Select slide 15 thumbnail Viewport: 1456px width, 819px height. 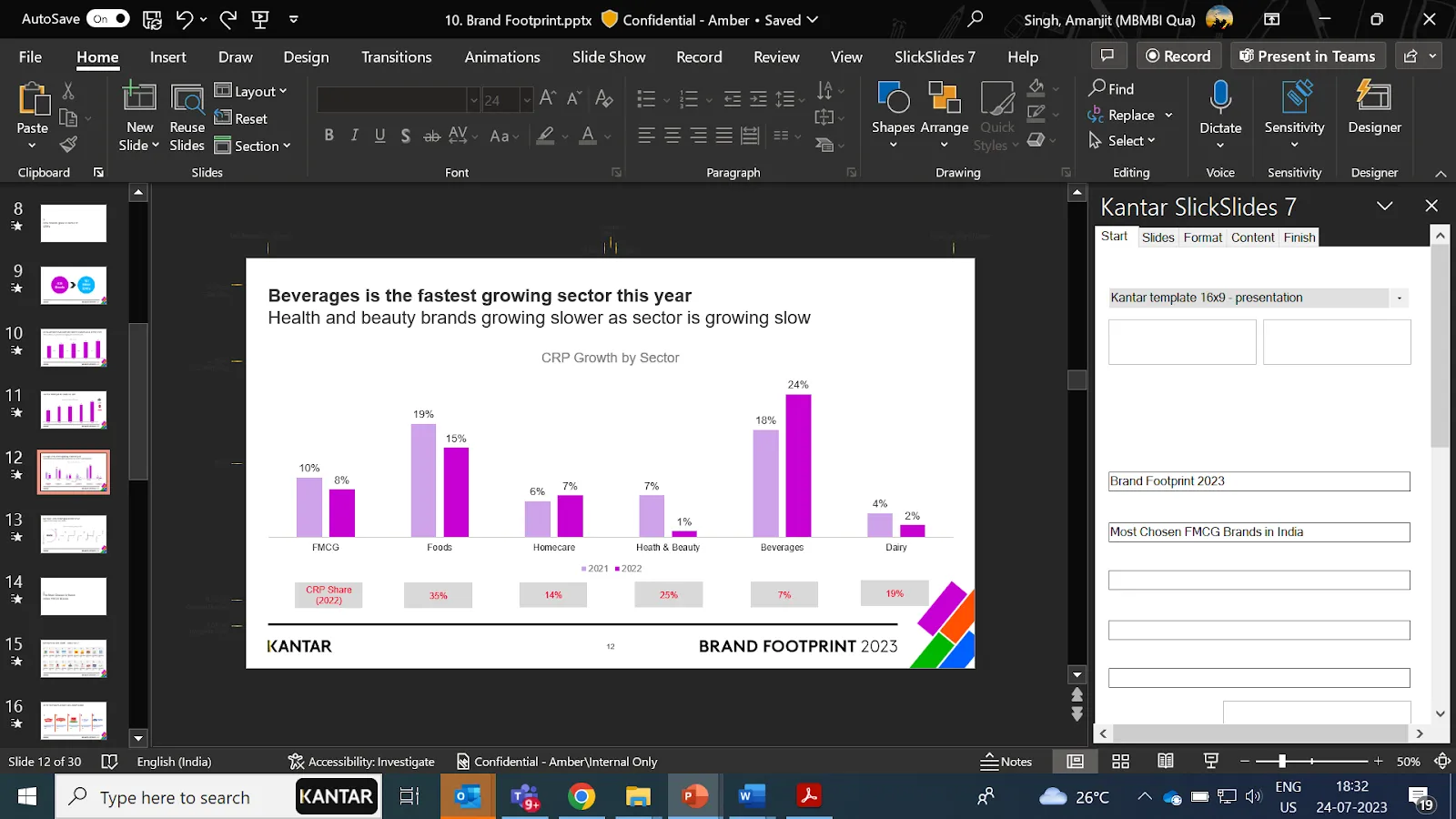tap(74, 658)
